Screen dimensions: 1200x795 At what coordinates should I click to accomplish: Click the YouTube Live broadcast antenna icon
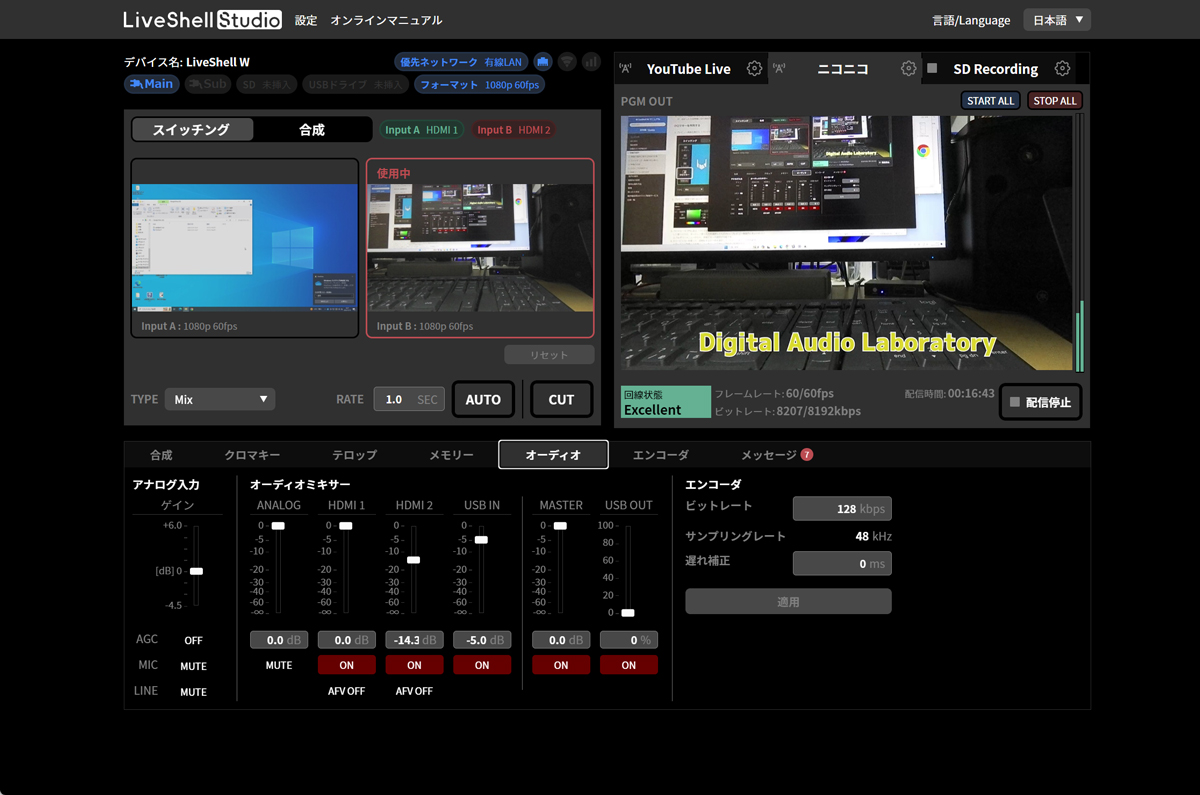click(626, 69)
